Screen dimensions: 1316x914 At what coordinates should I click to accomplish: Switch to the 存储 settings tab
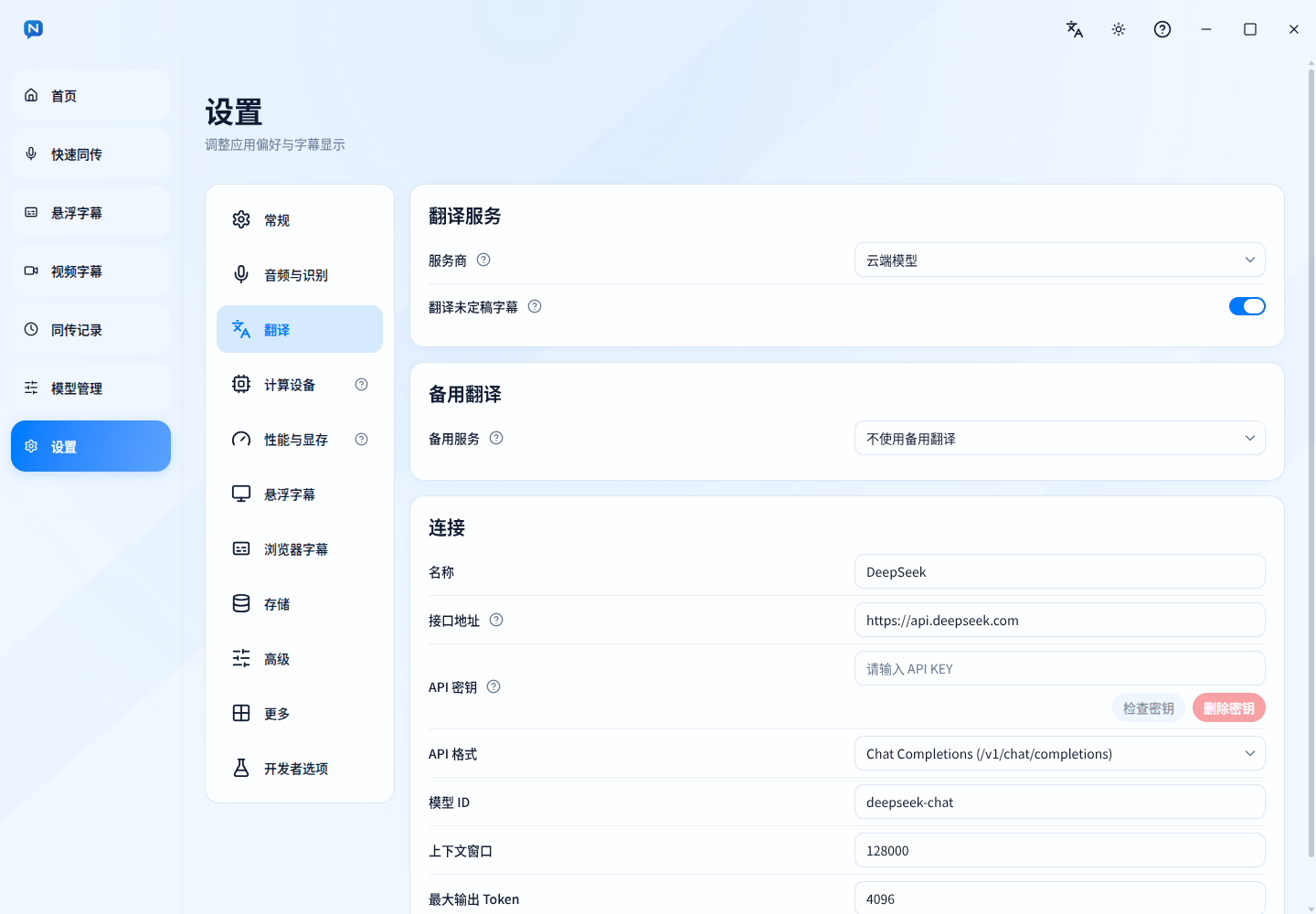[x=300, y=603]
